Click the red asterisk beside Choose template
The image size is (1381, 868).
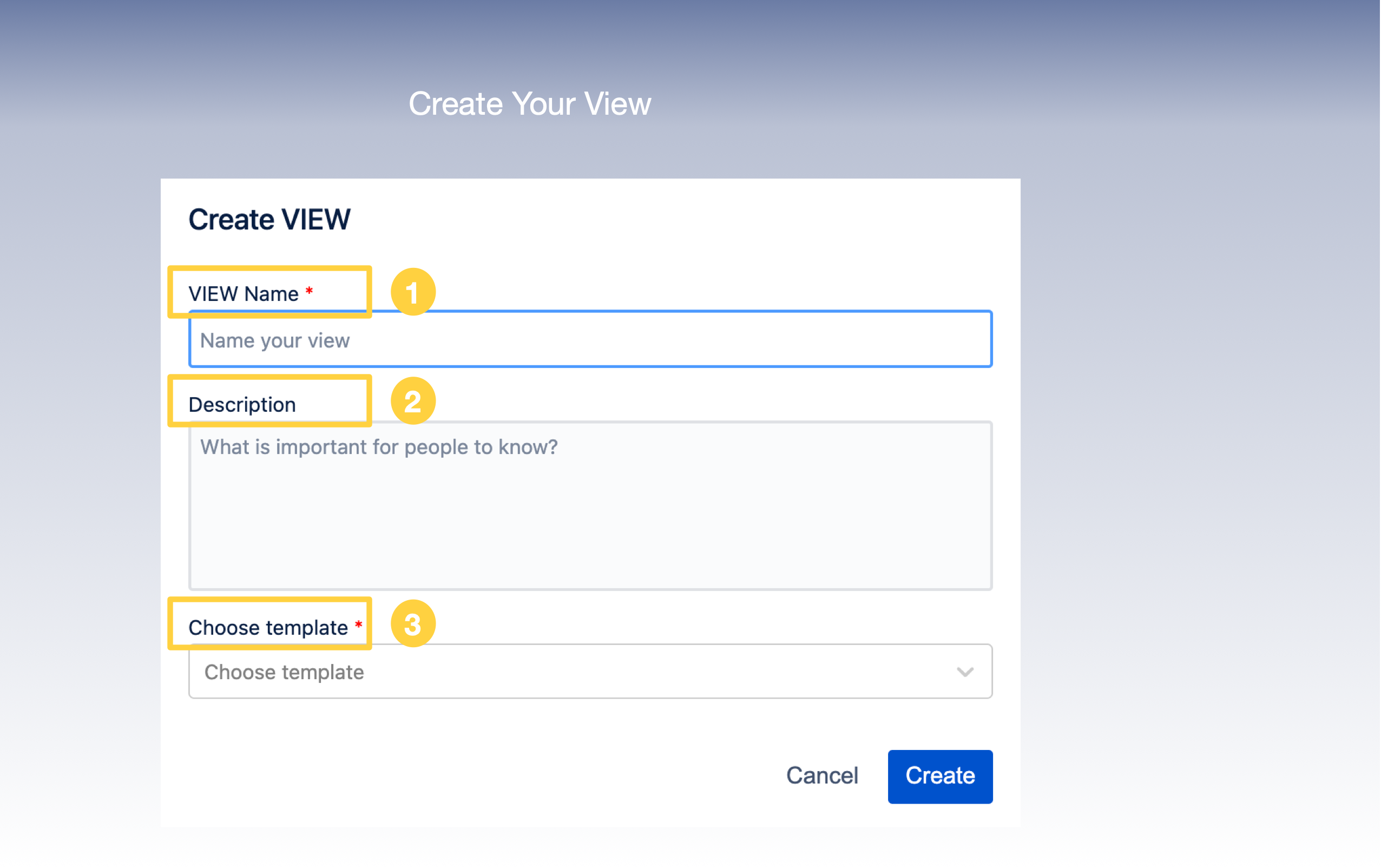tap(358, 624)
